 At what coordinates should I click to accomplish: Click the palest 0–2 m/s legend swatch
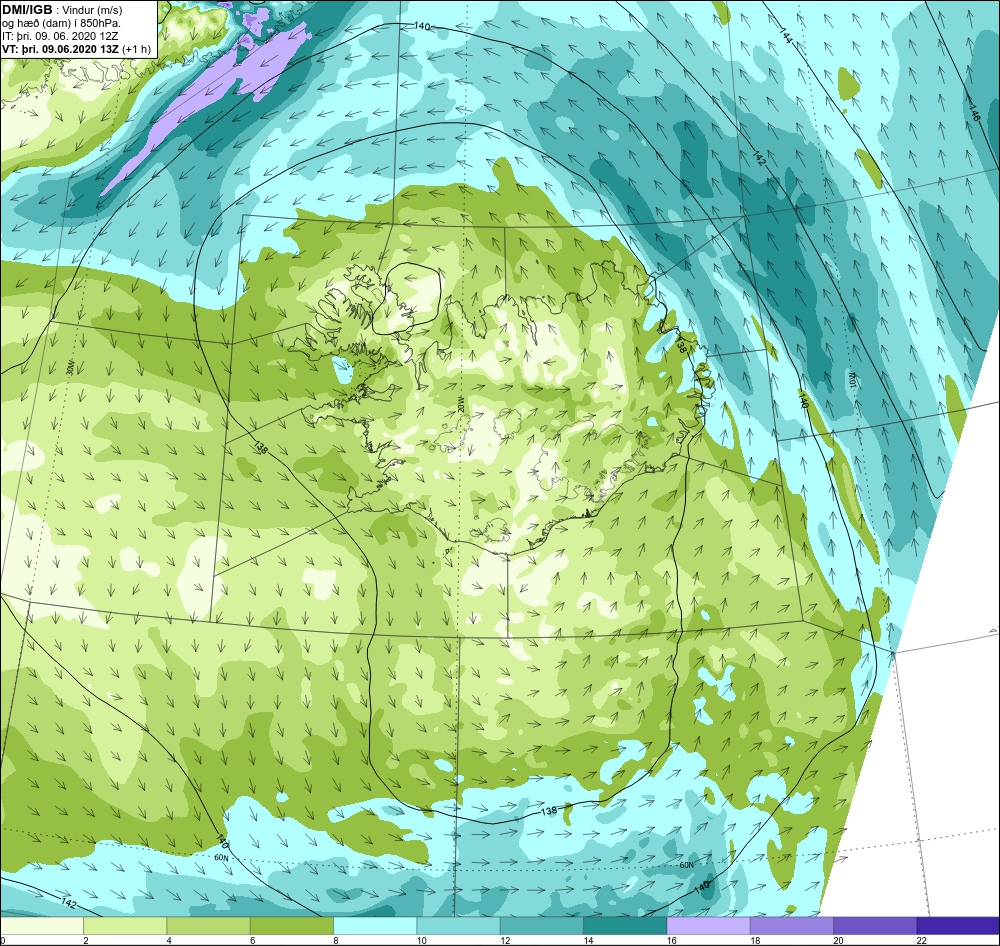(x=41, y=925)
